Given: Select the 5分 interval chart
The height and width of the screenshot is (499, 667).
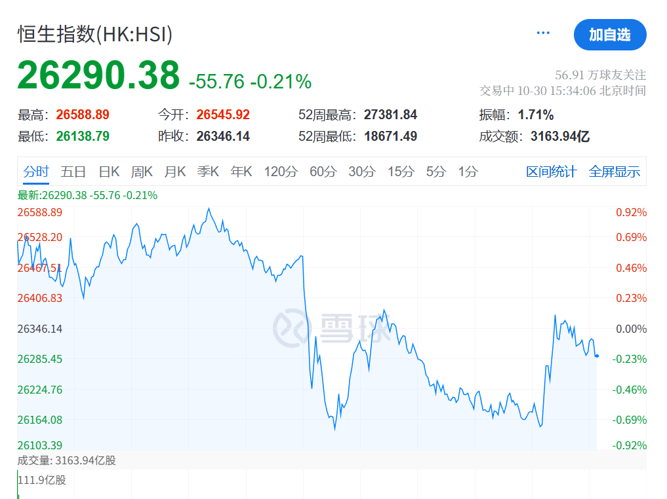Looking at the screenshot, I should point(435,171).
